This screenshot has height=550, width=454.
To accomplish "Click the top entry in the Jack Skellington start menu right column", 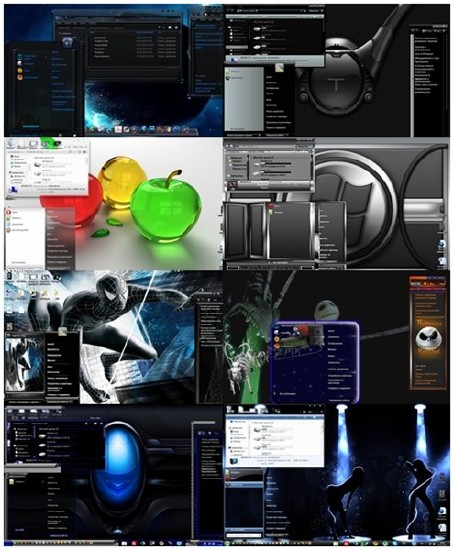I will click(331, 331).
